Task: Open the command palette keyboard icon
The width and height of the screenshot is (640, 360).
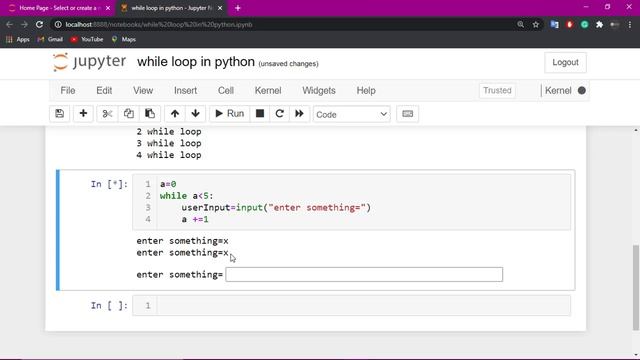Action: tap(407, 114)
